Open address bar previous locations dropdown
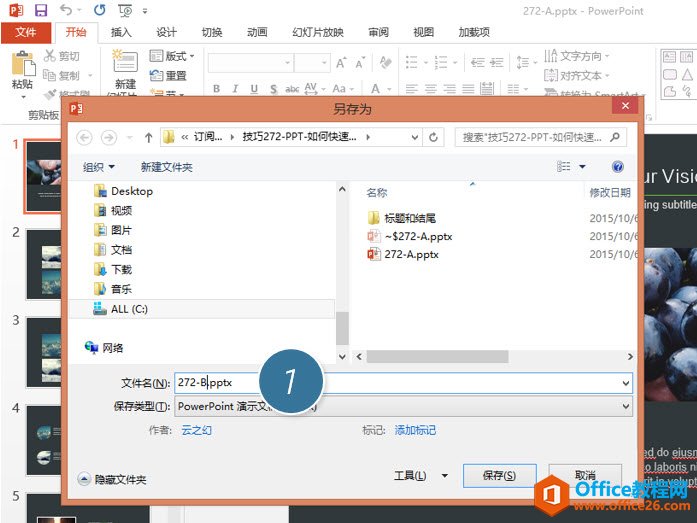Image resolution: width=697 pixels, height=523 pixels. (414, 138)
